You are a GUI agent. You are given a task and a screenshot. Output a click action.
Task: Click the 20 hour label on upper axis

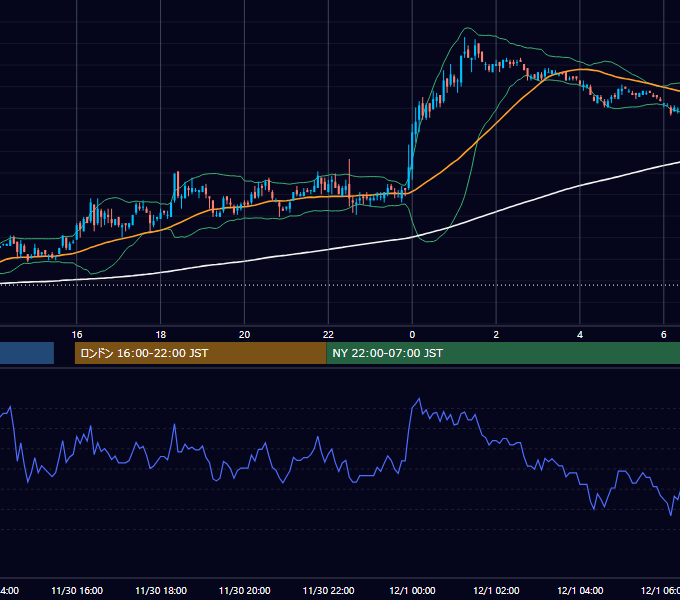coord(245,334)
